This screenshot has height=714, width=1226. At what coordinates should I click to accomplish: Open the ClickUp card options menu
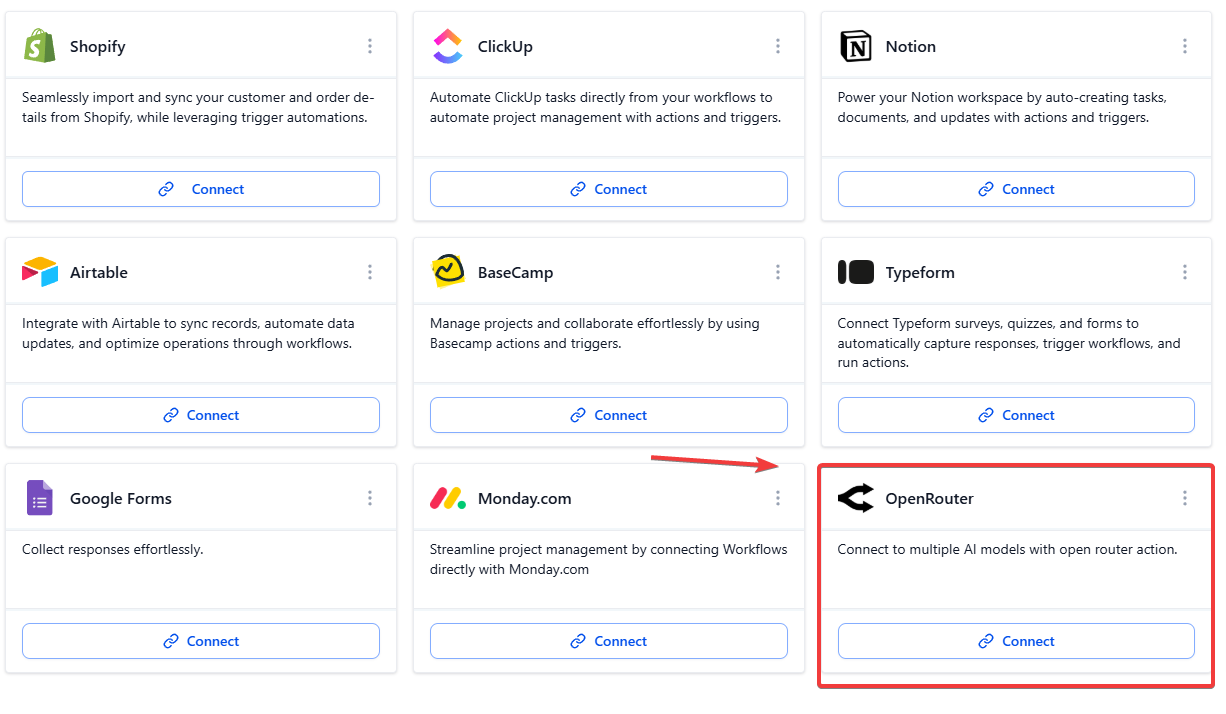[778, 46]
